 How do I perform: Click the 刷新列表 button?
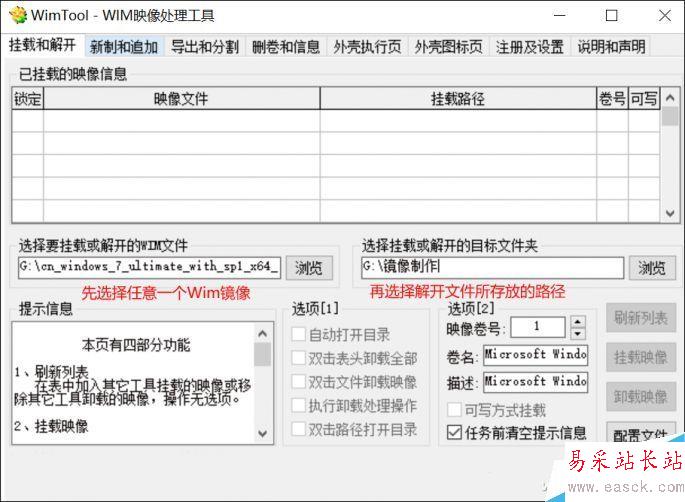641,318
